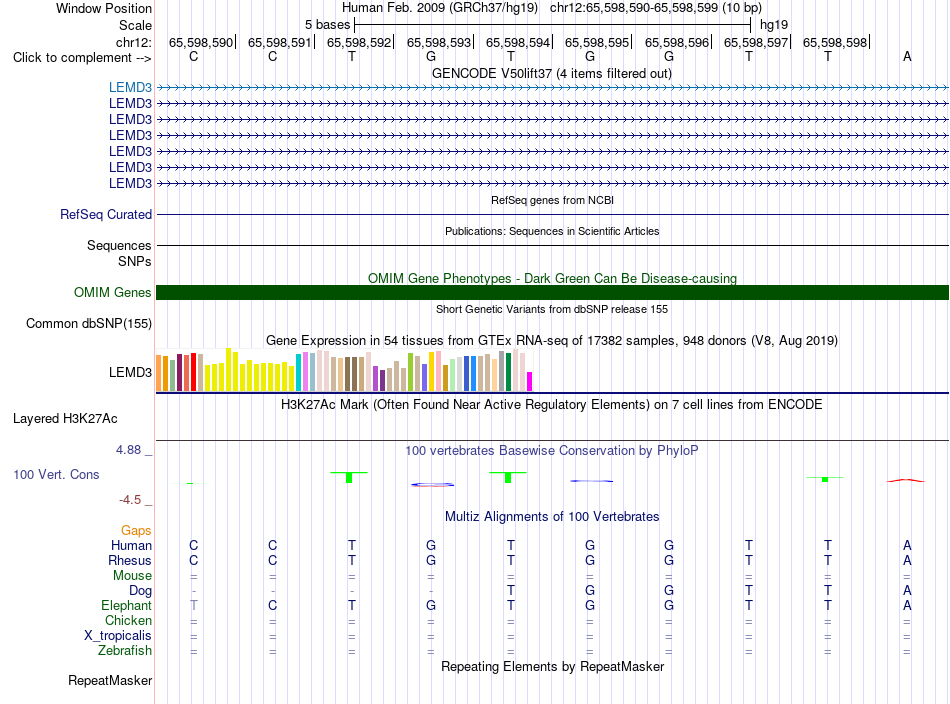
Task: Click the GTEx Gene Expression track title
Action: point(552,340)
